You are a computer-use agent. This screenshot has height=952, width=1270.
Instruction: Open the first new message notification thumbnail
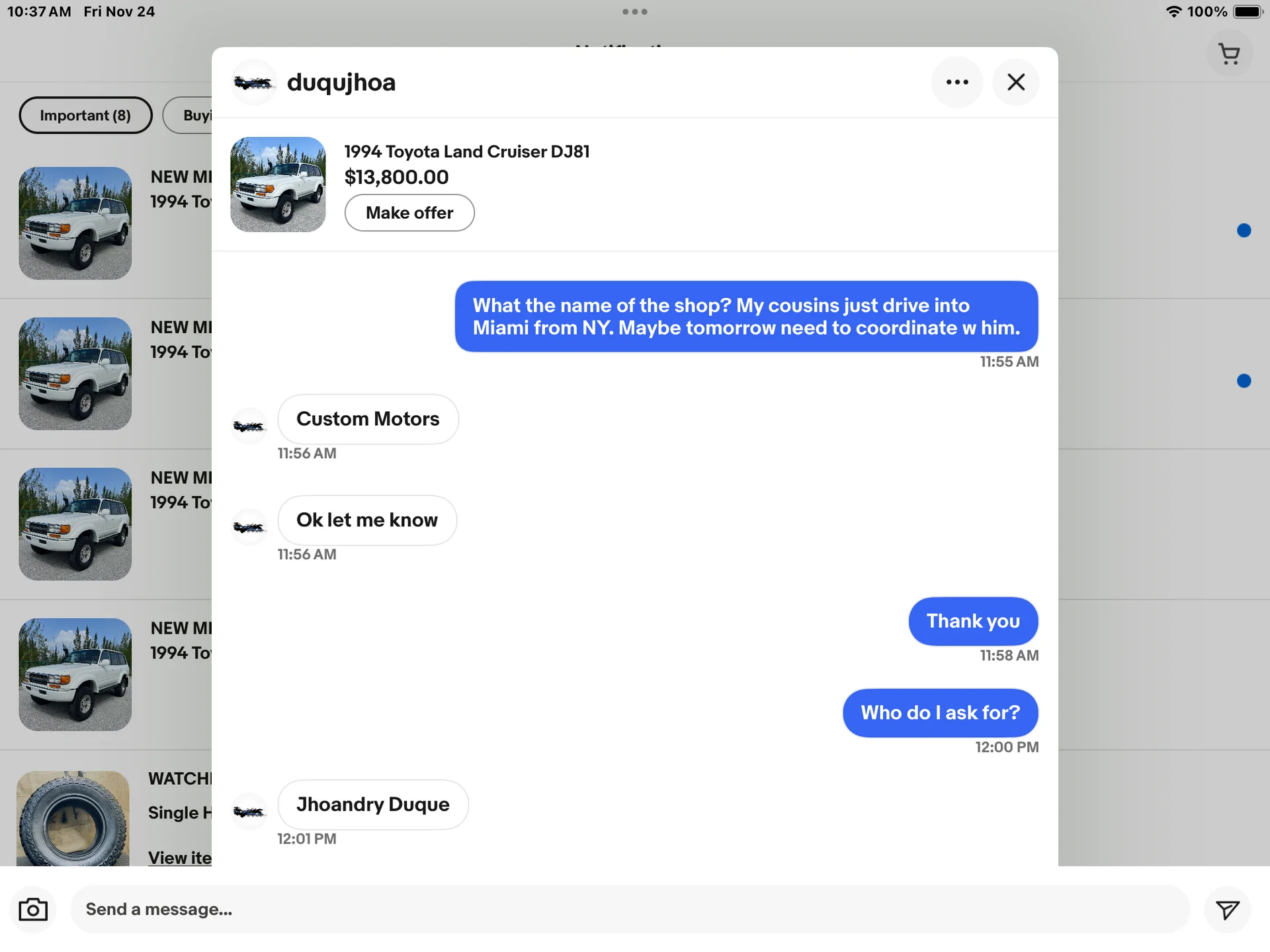(75, 223)
